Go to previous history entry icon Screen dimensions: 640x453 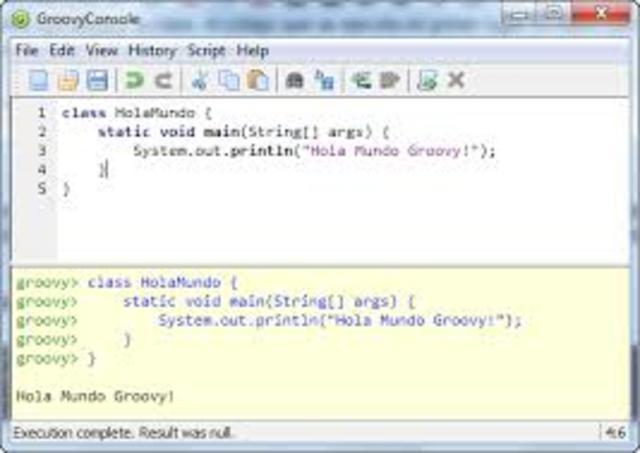point(361,80)
